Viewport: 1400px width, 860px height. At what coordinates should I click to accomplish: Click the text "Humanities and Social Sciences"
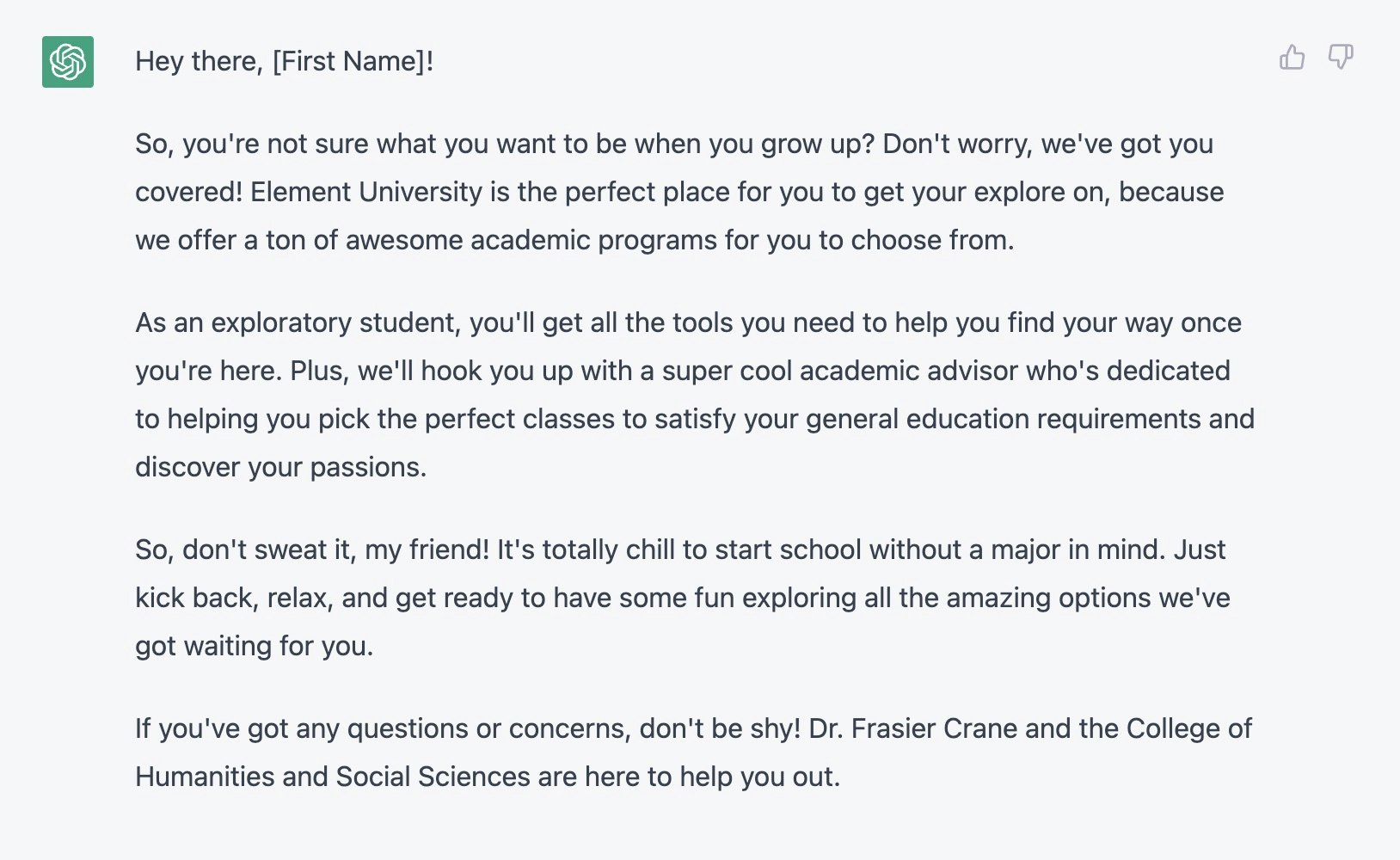[x=333, y=777]
